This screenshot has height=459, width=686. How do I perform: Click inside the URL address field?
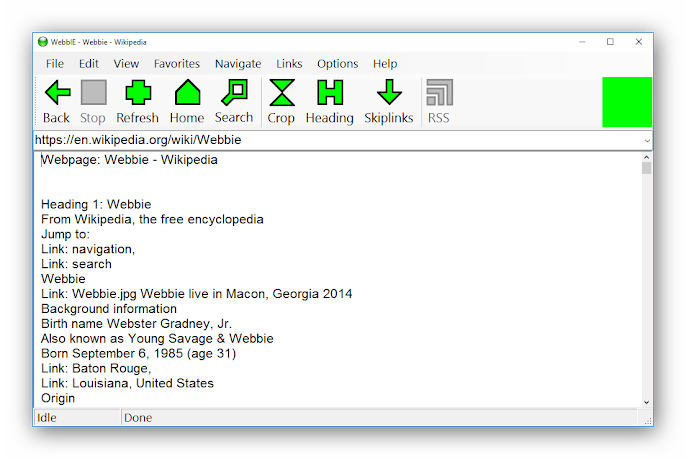coord(337,140)
